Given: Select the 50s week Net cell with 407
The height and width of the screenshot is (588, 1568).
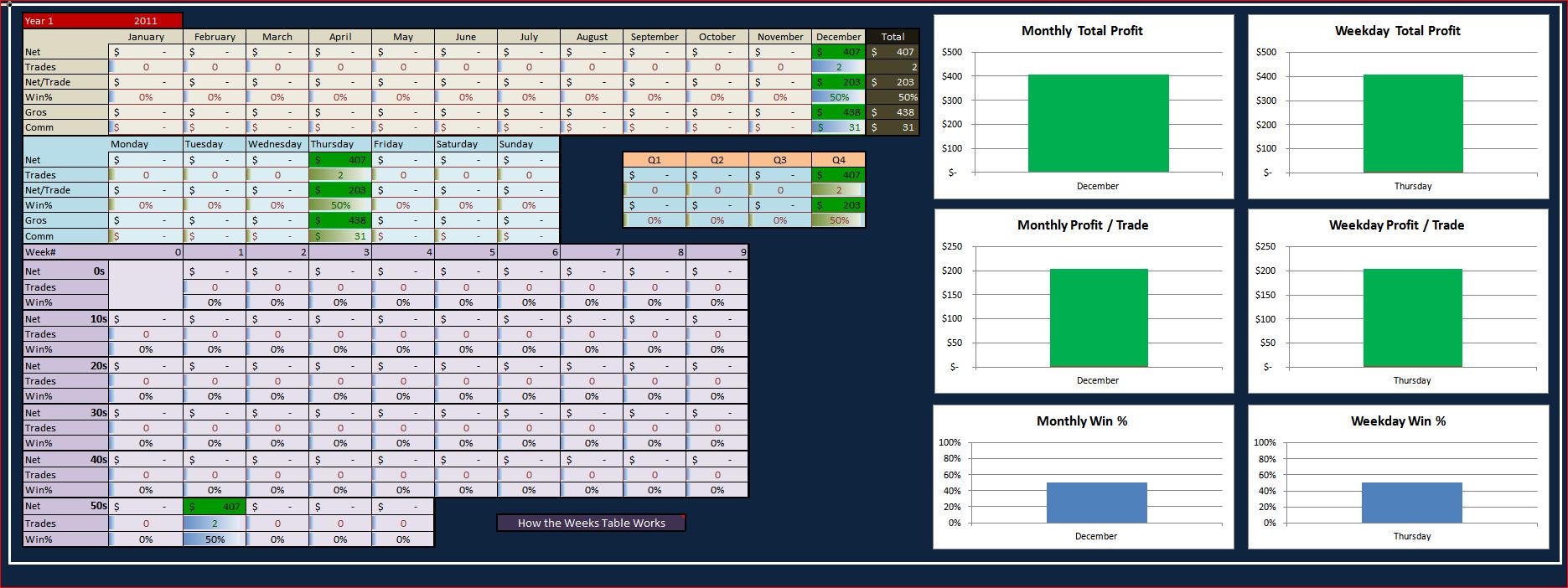Looking at the screenshot, I should coord(215,507).
